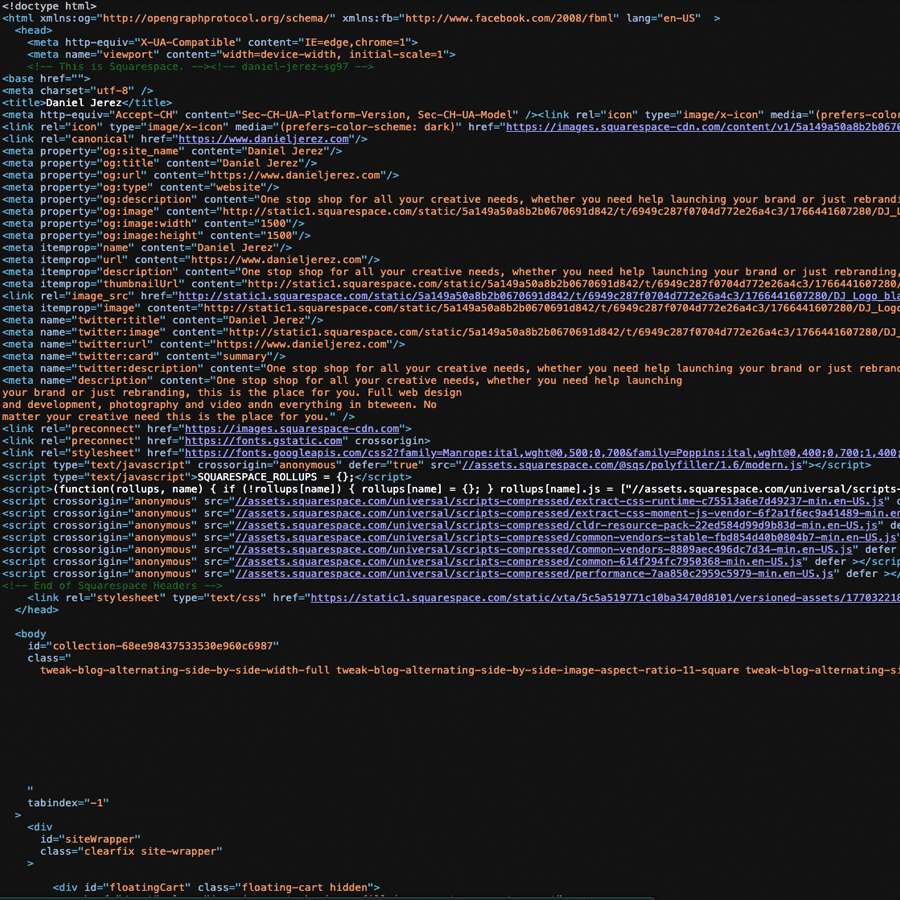Click the og:image:width "1500" line
Image resolution: width=900 pixels, height=900 pixels.
click(153, 223)
